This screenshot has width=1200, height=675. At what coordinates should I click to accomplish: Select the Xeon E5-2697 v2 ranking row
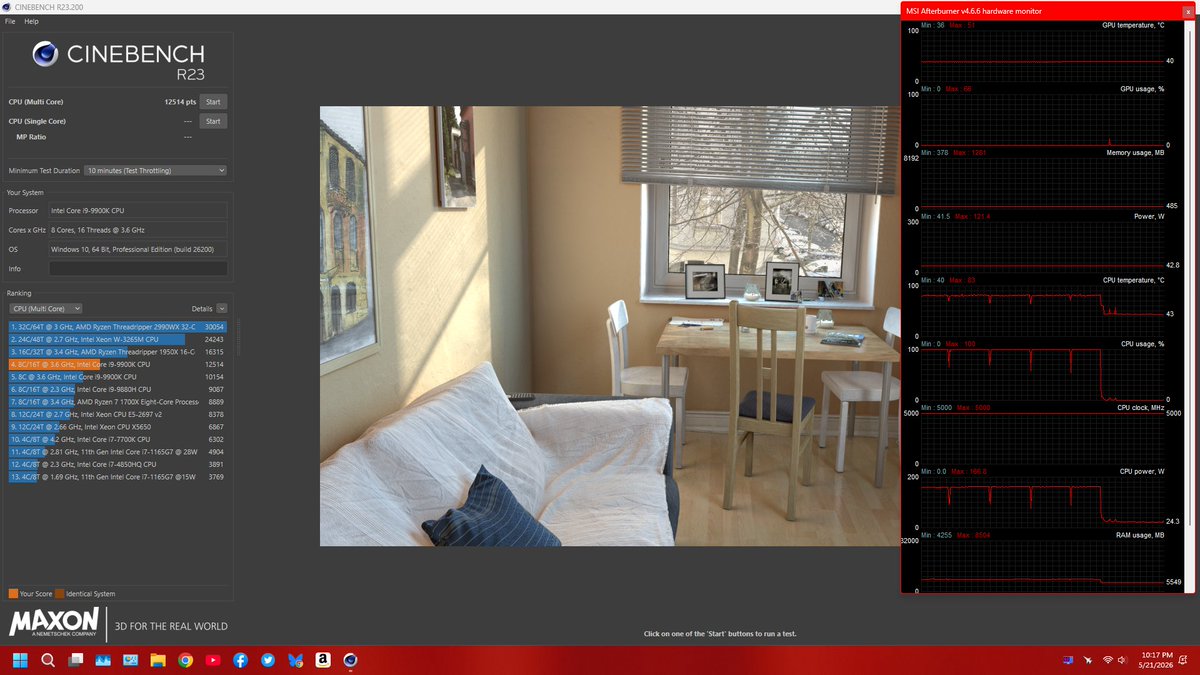pyautogui.click(x=118, y=414)
